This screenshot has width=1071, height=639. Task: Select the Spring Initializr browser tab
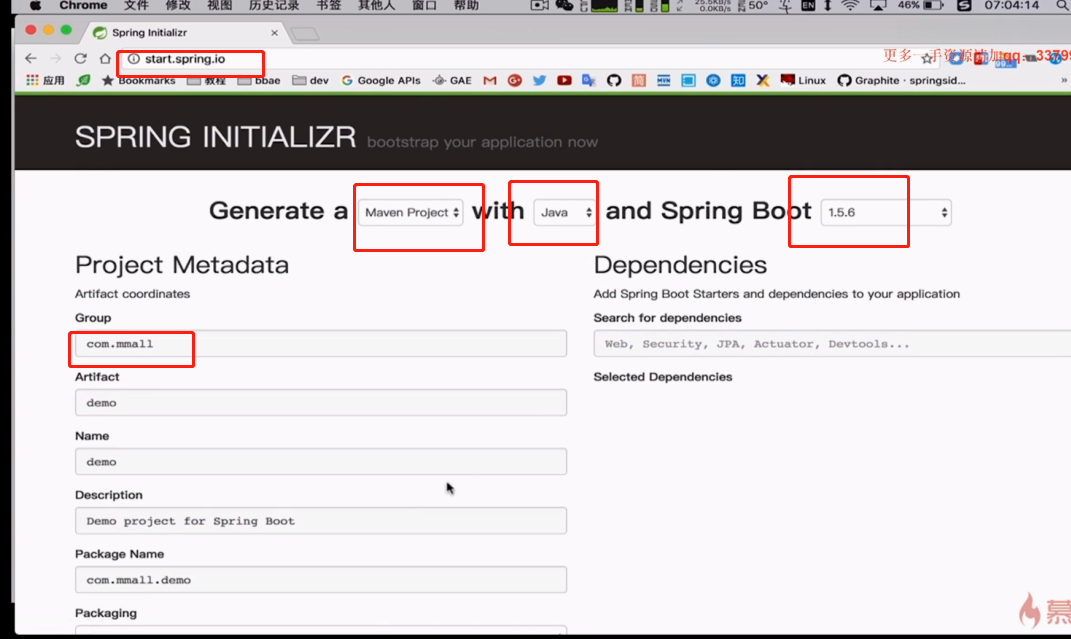coord(183,32)
